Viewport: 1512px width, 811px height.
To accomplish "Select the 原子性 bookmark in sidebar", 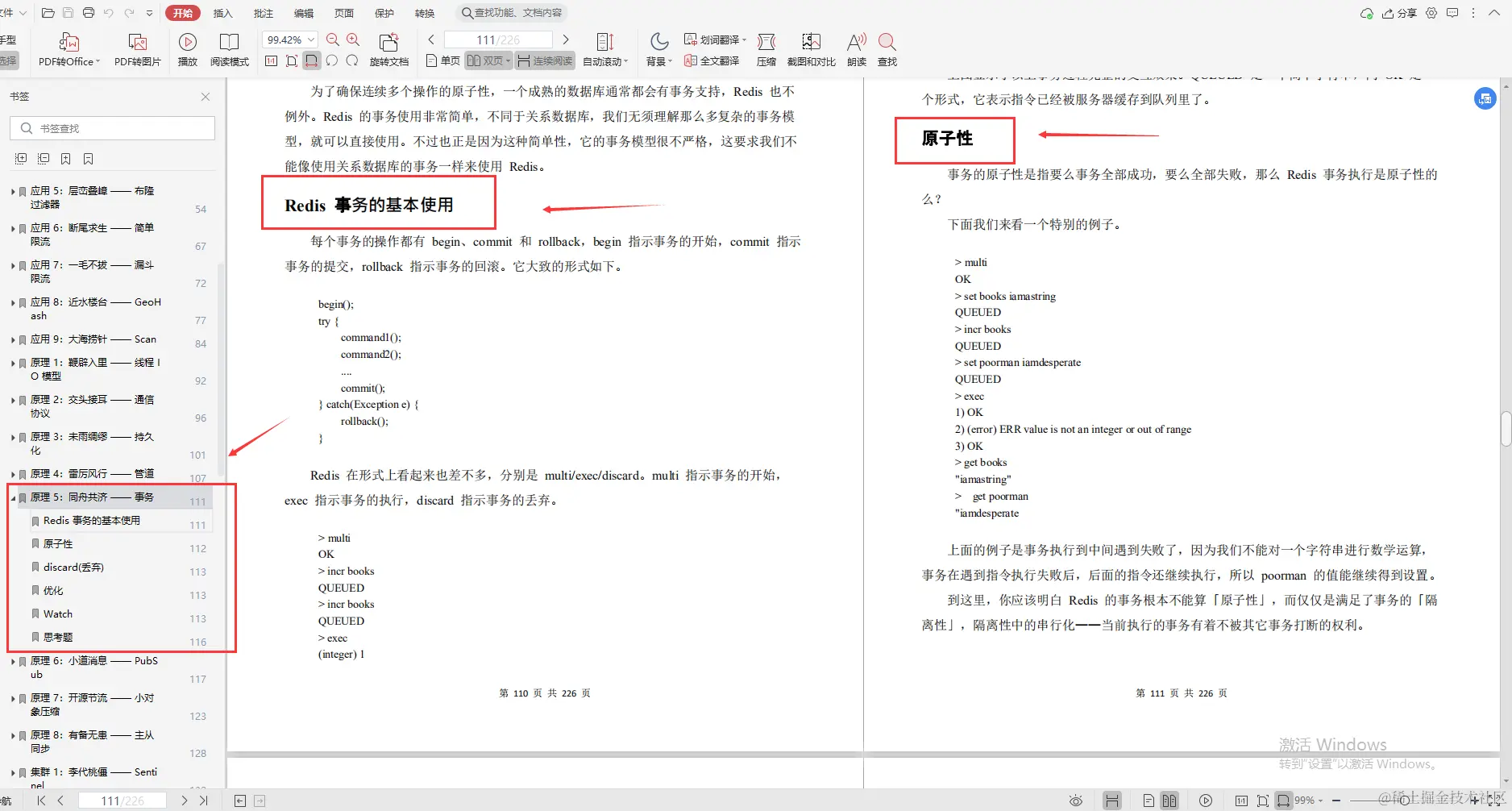I will [56, 543].
